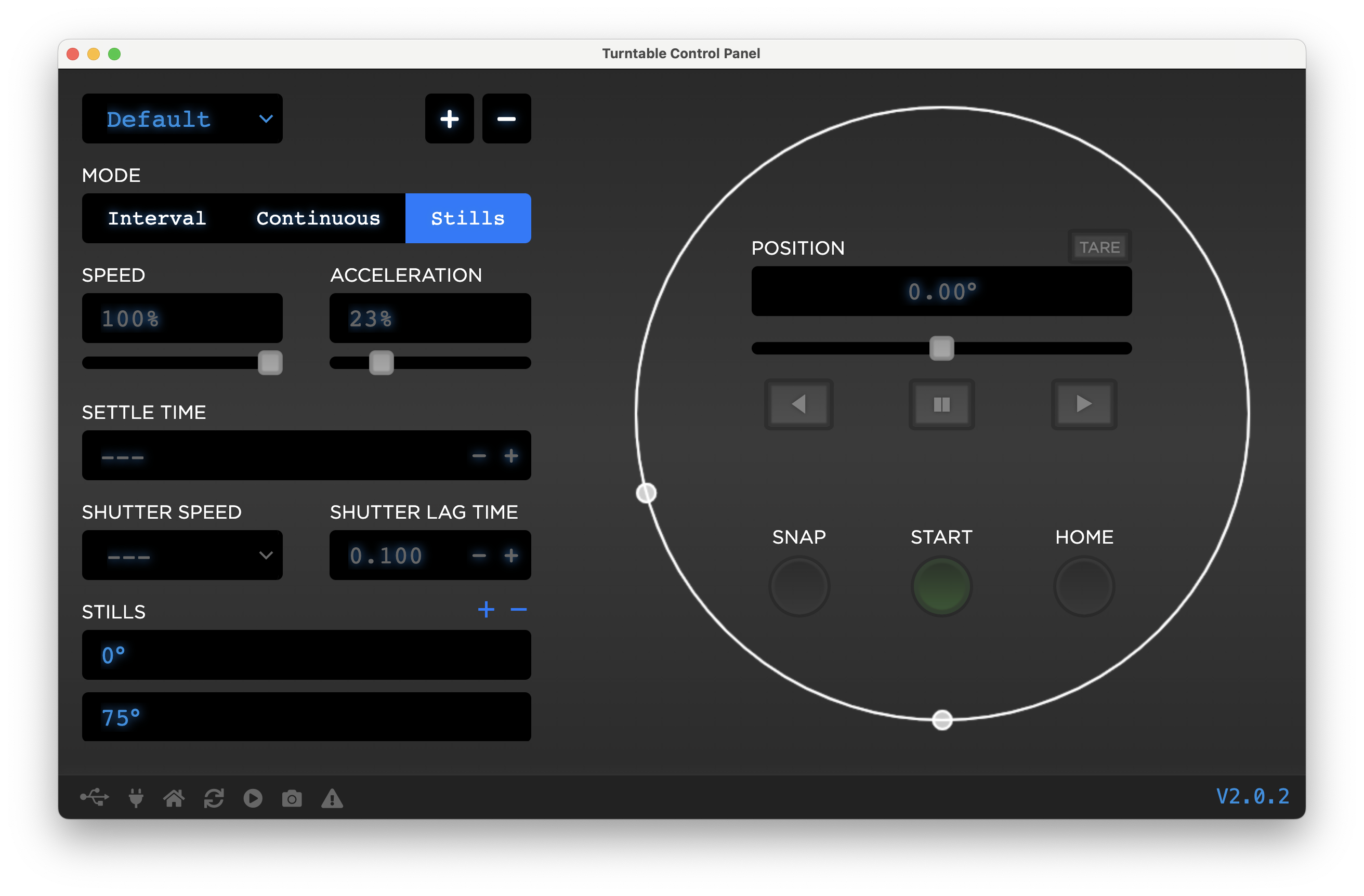The height and width of the screenshot is (896, 1364).
Task: Click the sync arrows status icon
Action: click(214, 797)
